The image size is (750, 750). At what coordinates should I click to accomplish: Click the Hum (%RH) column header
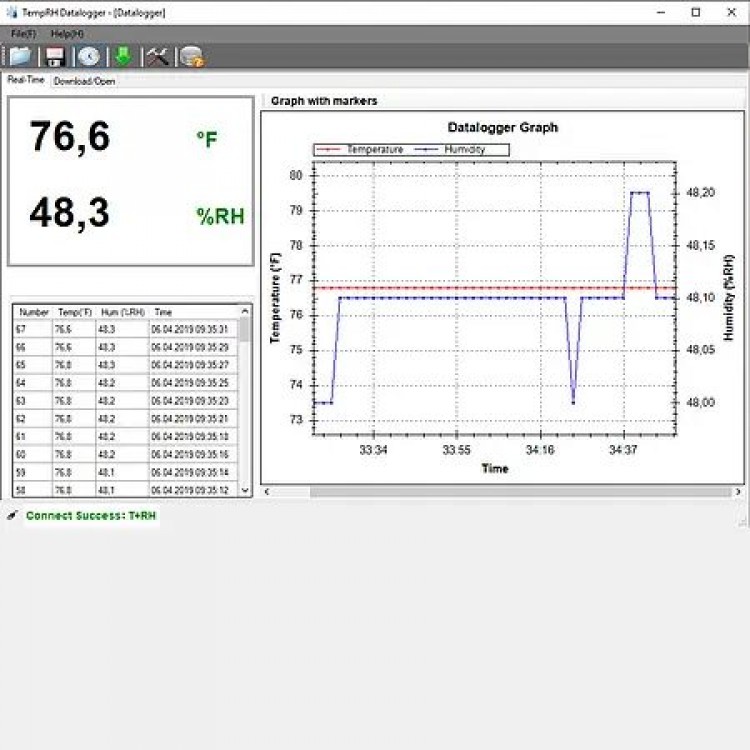(123, 312)
